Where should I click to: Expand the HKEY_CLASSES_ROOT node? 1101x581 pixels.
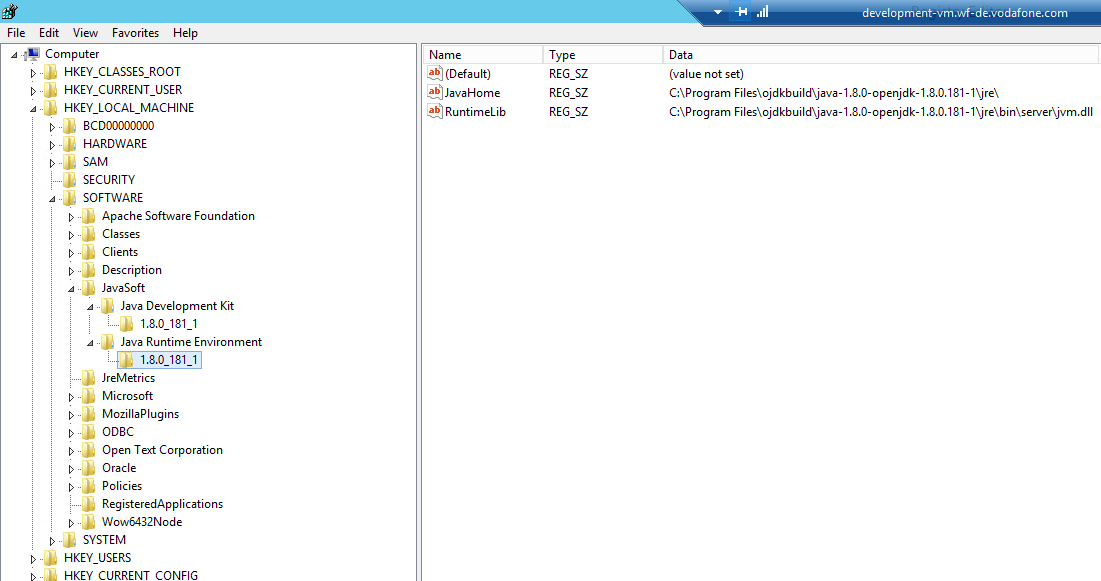click(x=33, y=73)
